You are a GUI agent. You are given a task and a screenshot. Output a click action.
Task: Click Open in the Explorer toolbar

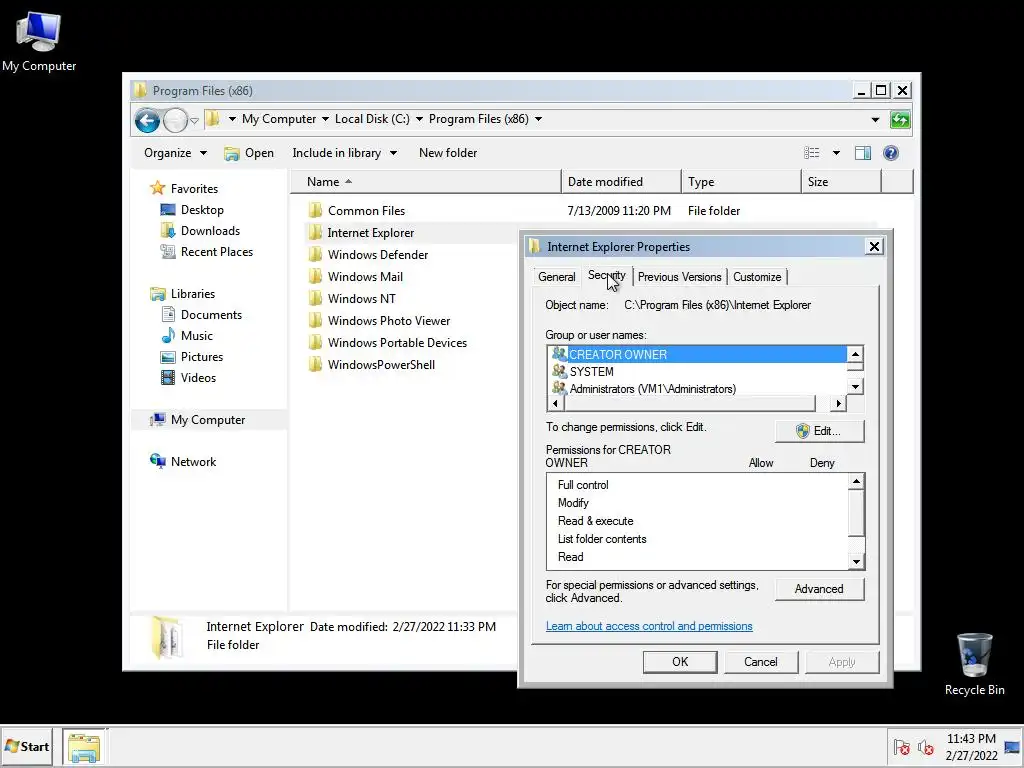click(x=249, y=153)
